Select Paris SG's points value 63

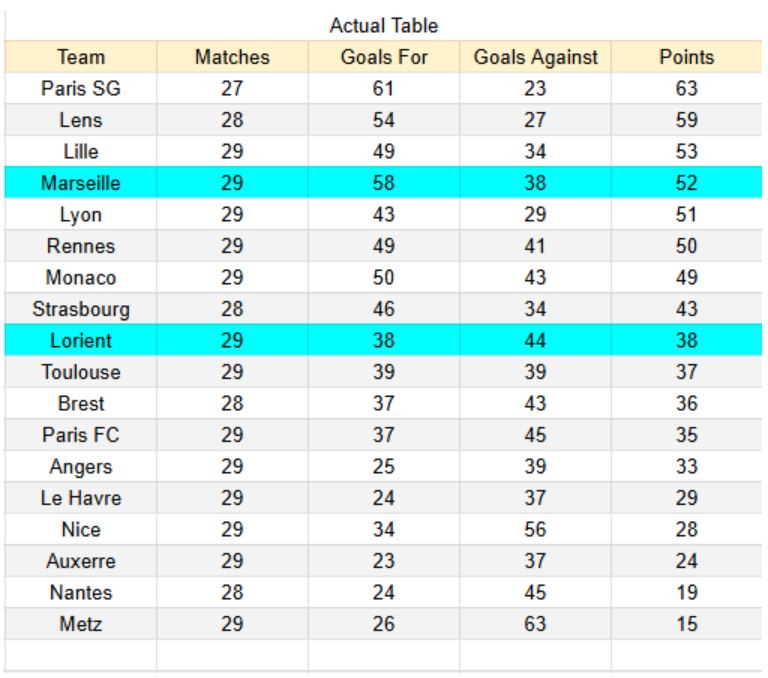[686, 88]
